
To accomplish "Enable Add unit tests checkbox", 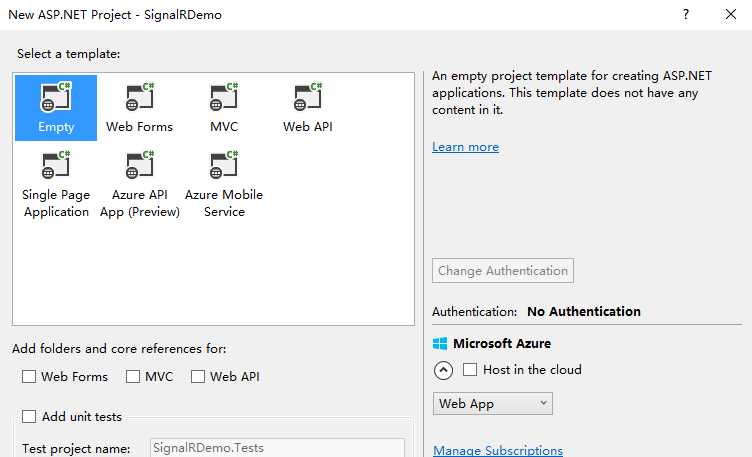I will click(29, 416).
